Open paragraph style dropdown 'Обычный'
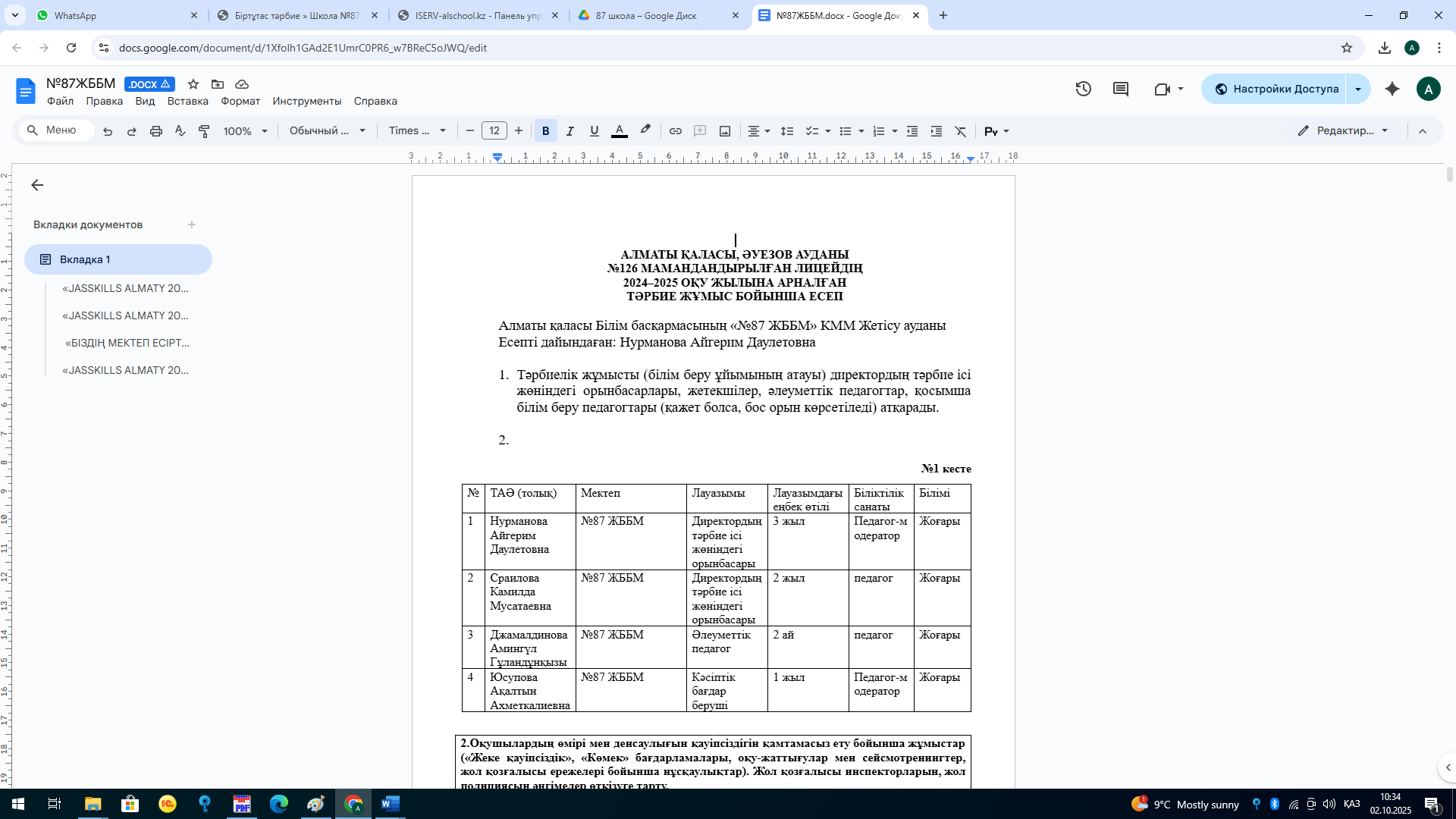The image size is (1456, 819). 328,131
